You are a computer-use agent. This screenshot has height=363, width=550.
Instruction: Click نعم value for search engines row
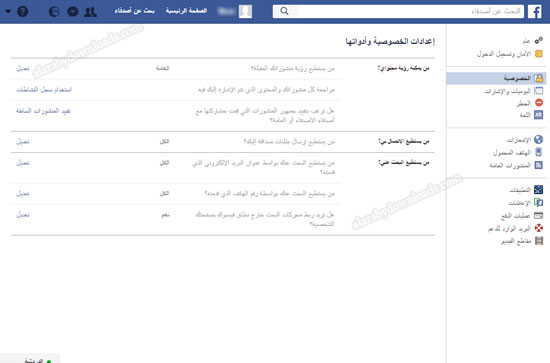[165, 215]
